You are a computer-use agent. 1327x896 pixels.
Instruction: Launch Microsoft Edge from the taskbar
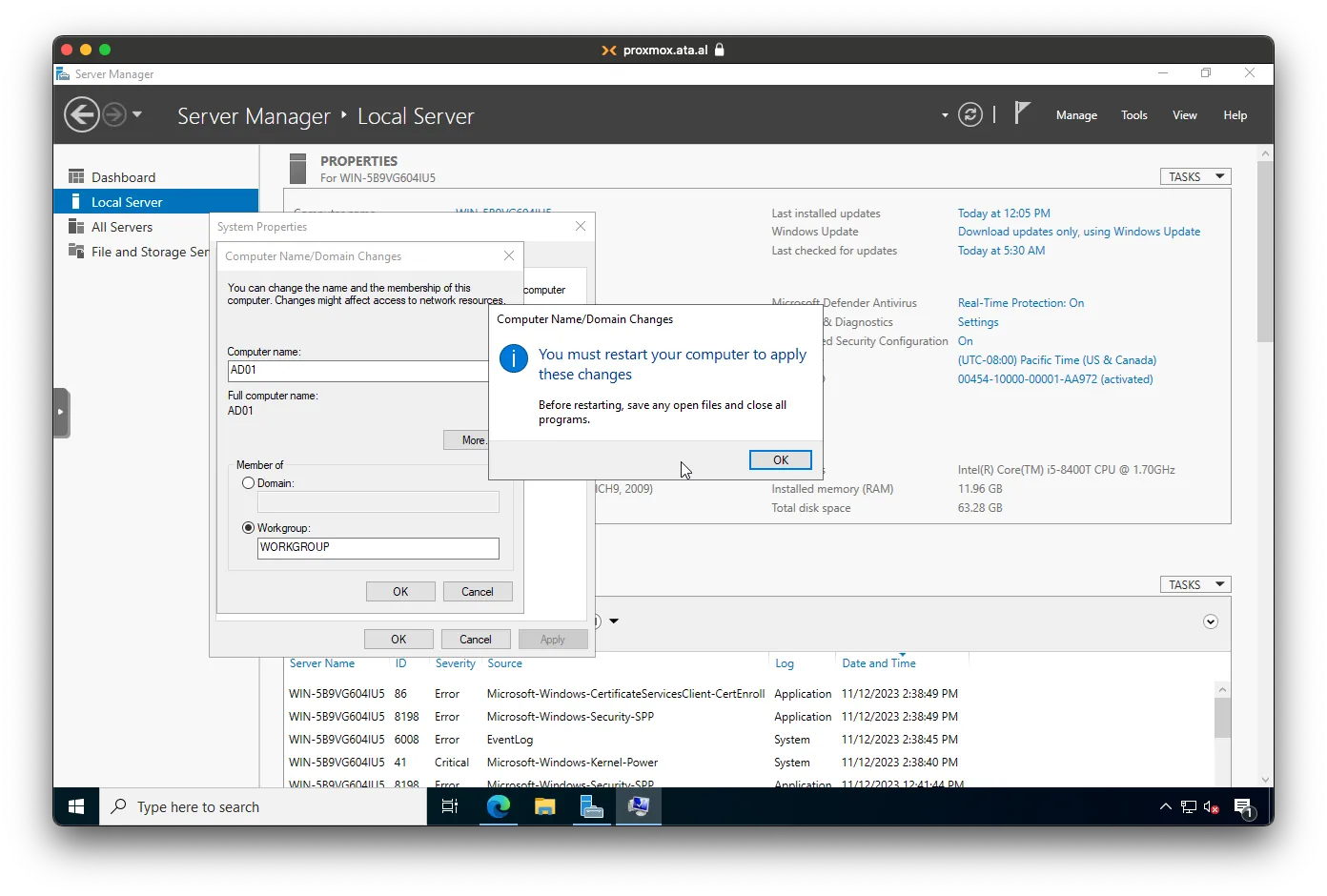click(x=498, y=806)
